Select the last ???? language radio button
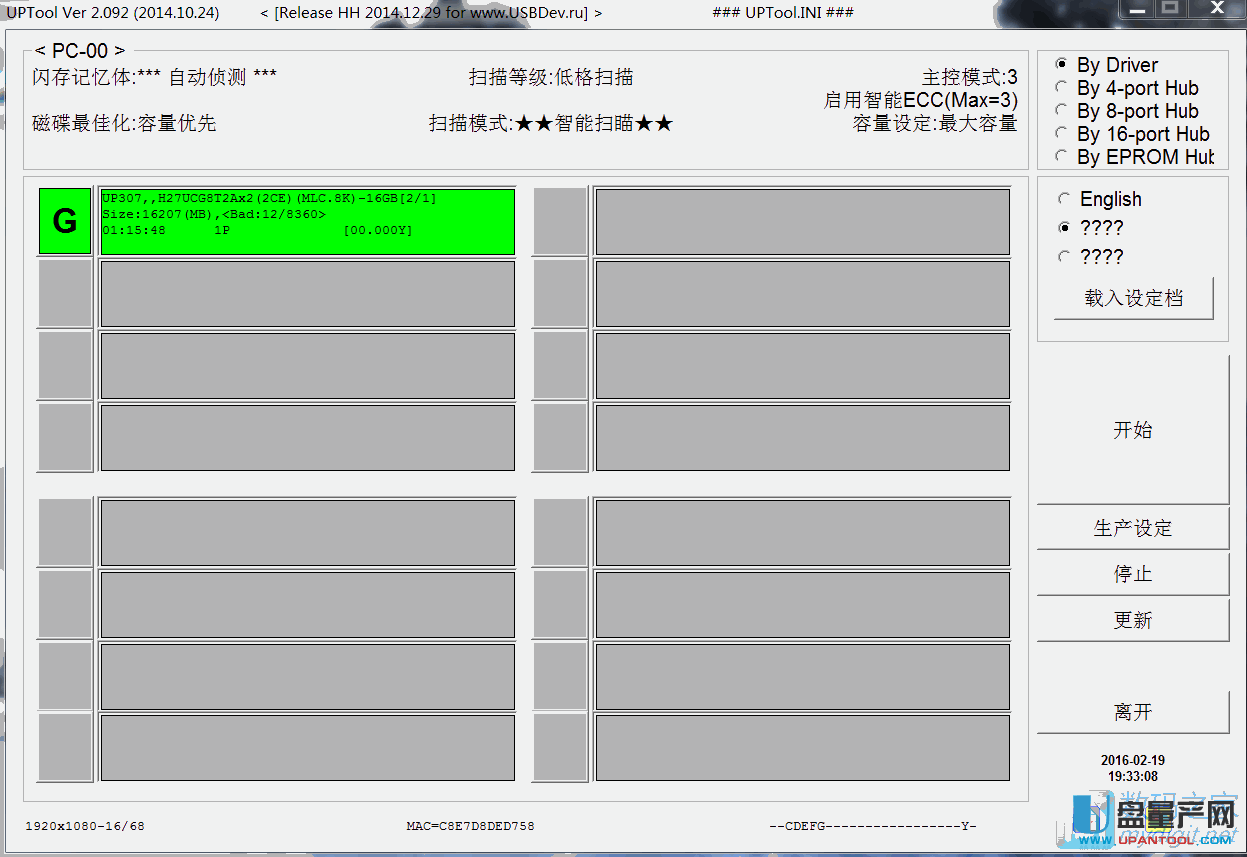The height and width of the screenshot is (857, 1247). pos(1064,257)
